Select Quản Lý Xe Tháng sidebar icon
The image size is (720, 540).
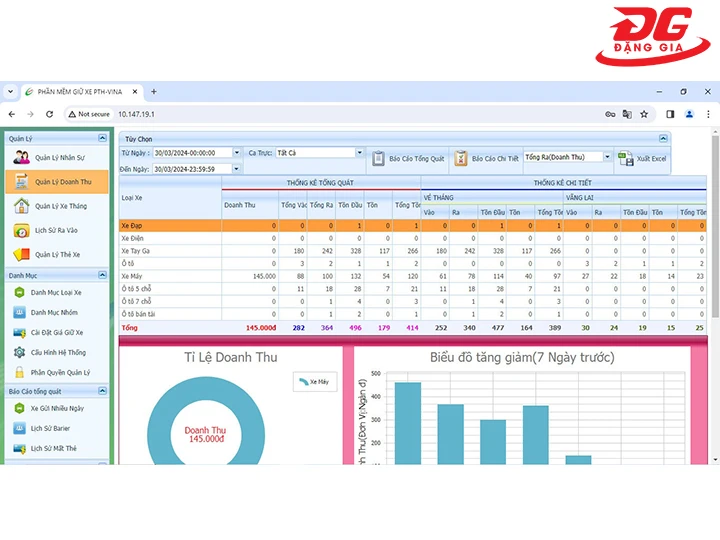[x=21, y=206]
